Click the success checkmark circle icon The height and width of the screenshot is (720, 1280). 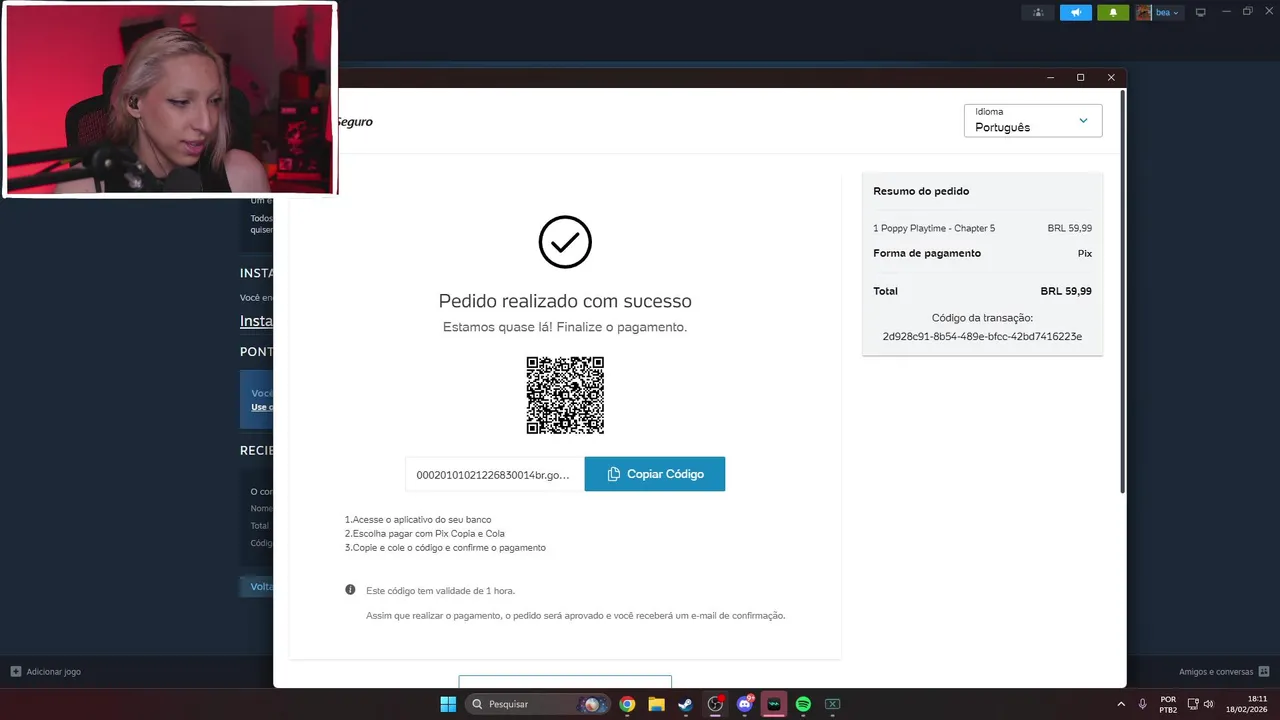pos(565,241)
